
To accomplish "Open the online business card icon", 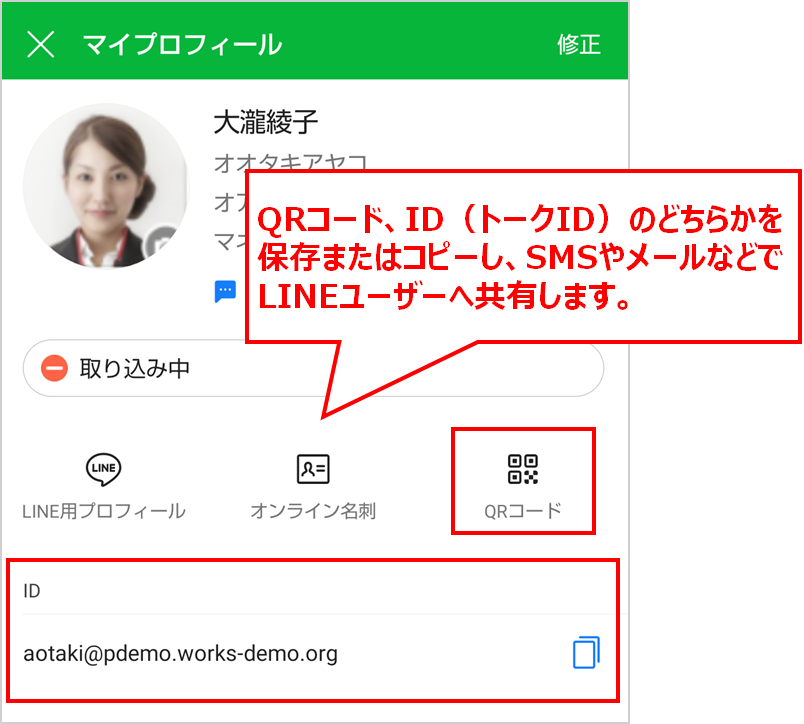I will point(313,469).
